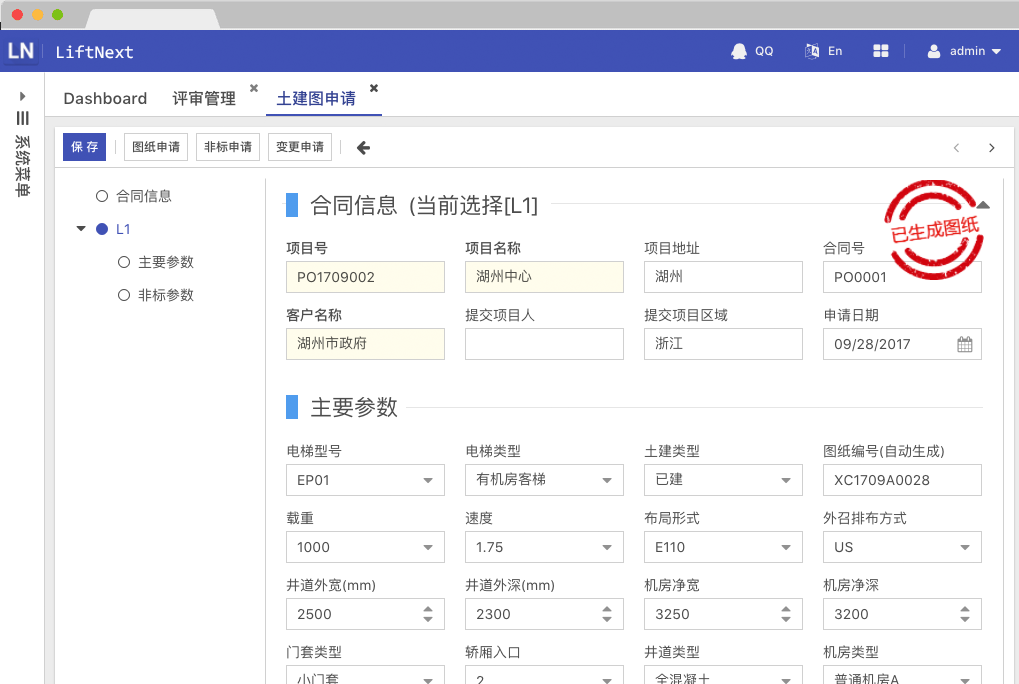Switch to the 评审管理 tab
Viewport: 1019px width, 684px height.
[x=204, y=98]
